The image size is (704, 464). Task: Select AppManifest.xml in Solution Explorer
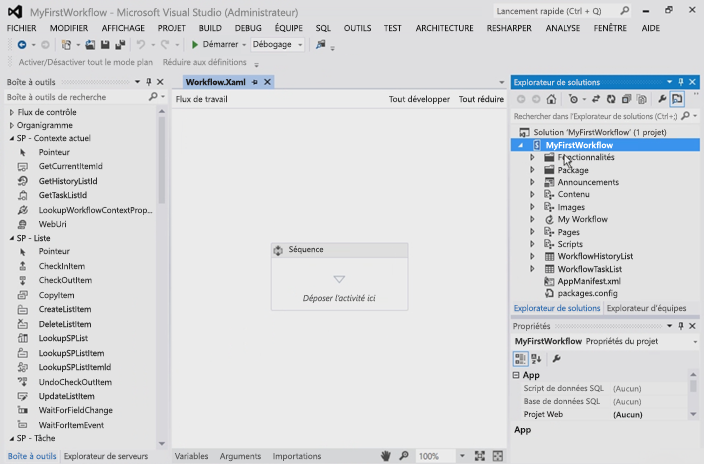[589, 281]
